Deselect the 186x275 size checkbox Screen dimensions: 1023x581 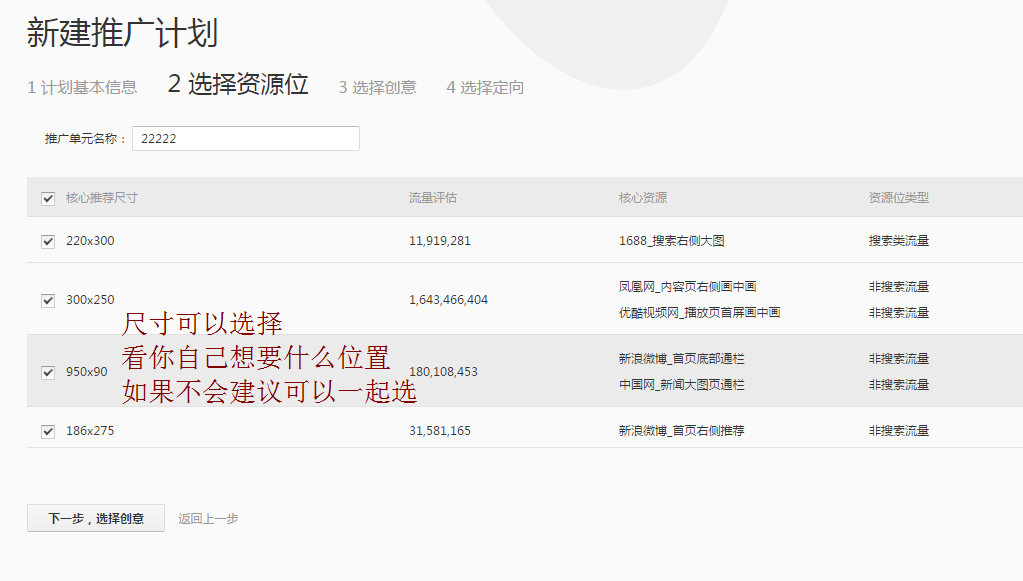point(48,431)
